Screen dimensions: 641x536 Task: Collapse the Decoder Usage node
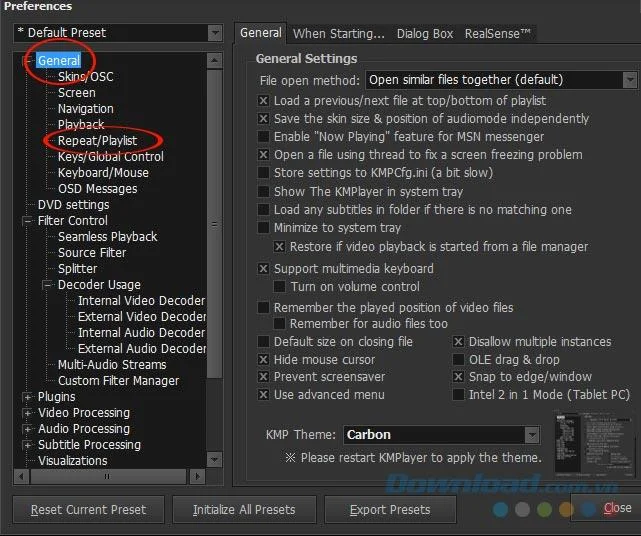(x=47, y=285)
